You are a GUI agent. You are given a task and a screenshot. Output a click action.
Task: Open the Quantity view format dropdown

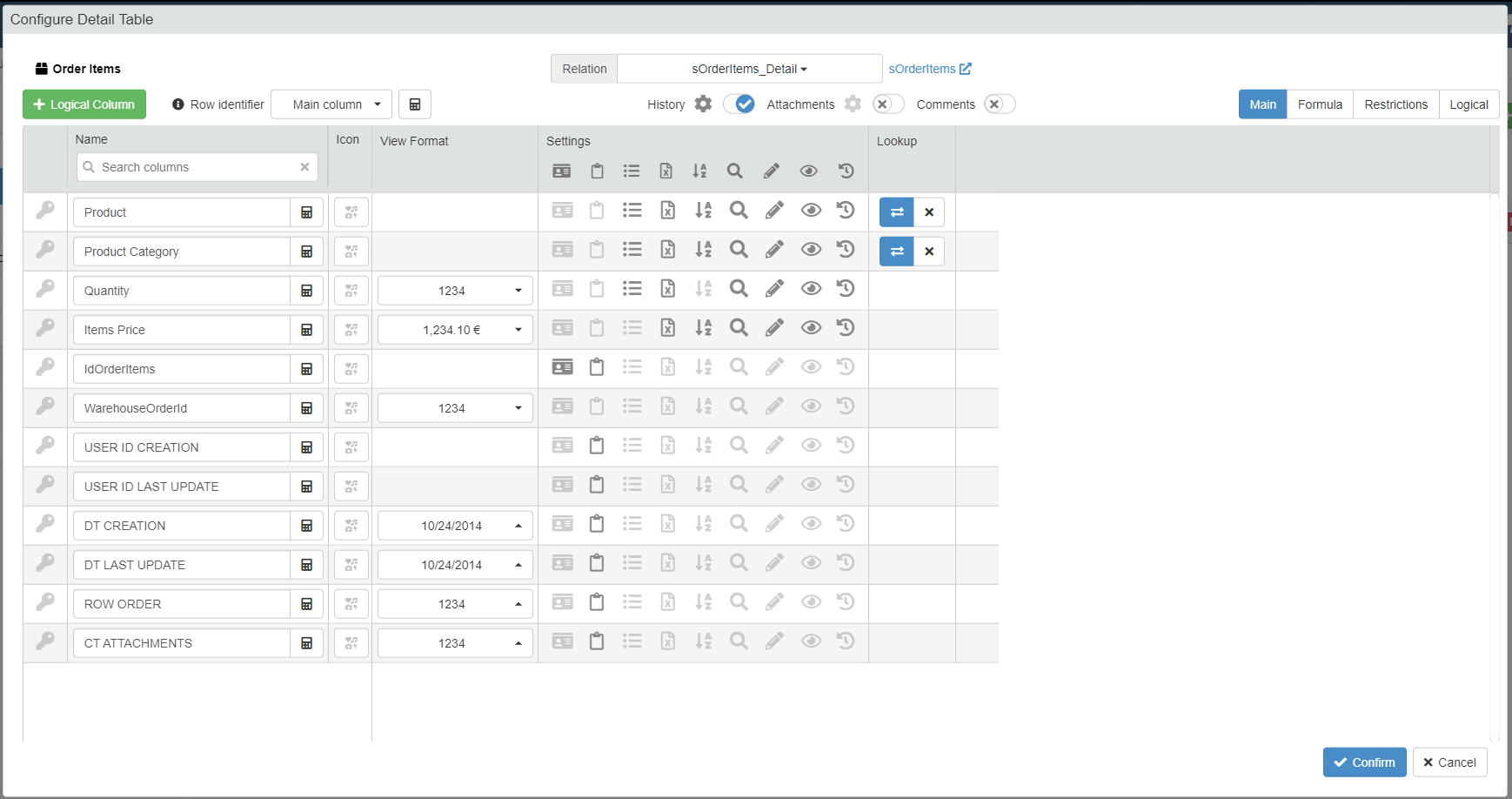click(455, 291)
